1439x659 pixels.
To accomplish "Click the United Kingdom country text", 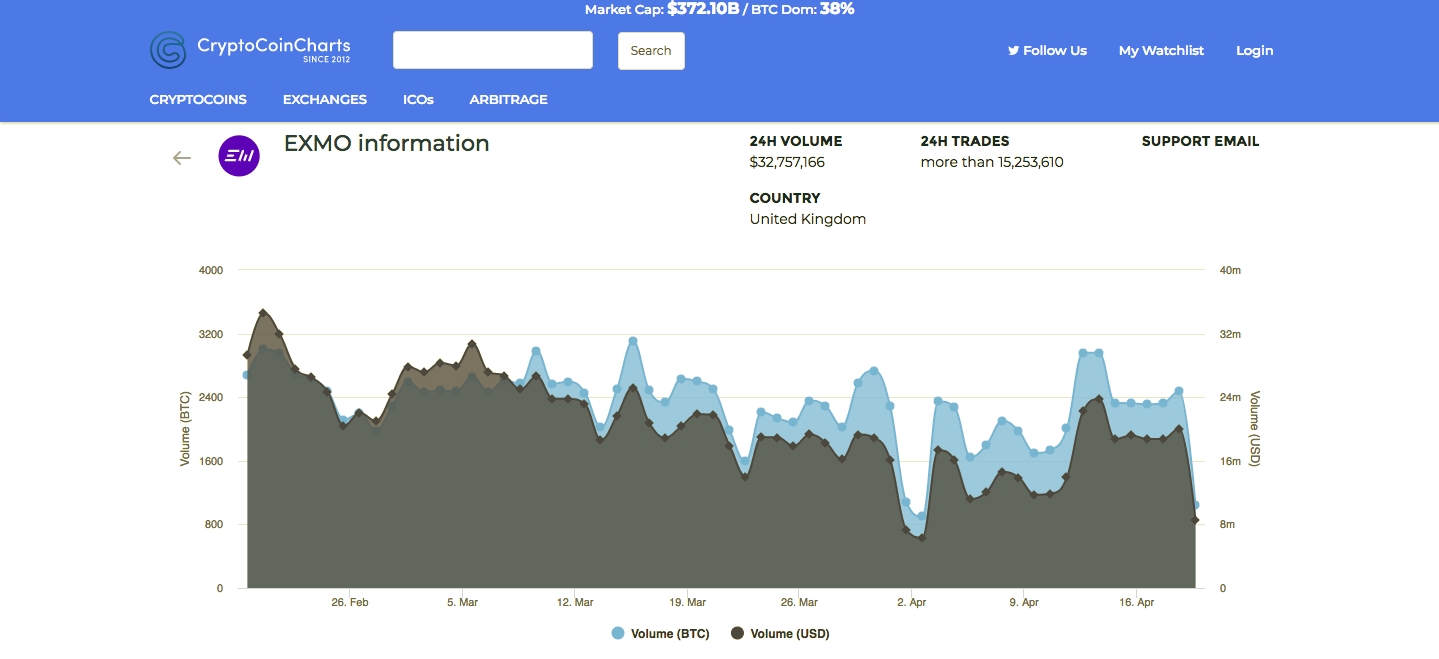I will point(808,219).
